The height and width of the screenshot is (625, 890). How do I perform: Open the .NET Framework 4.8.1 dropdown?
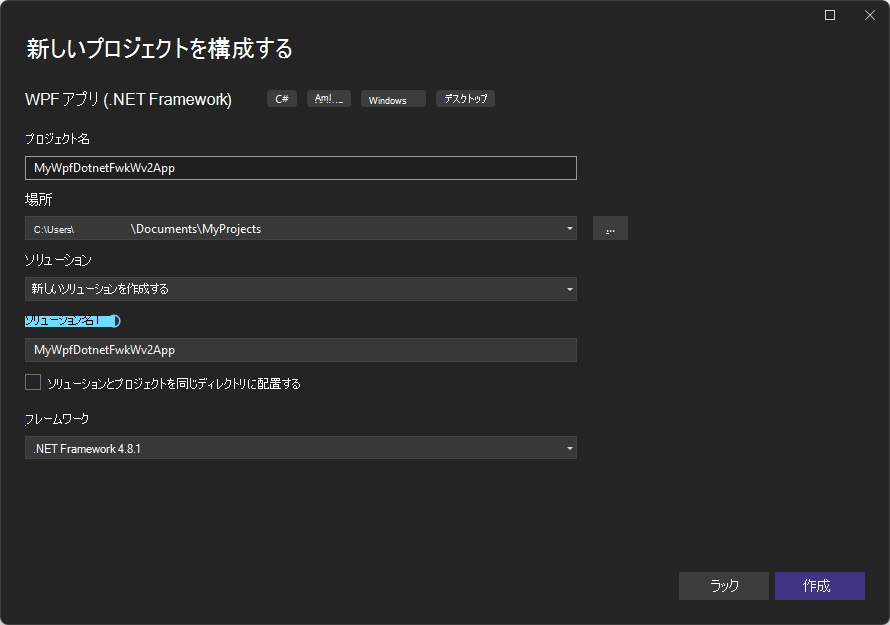coord(301,448)
